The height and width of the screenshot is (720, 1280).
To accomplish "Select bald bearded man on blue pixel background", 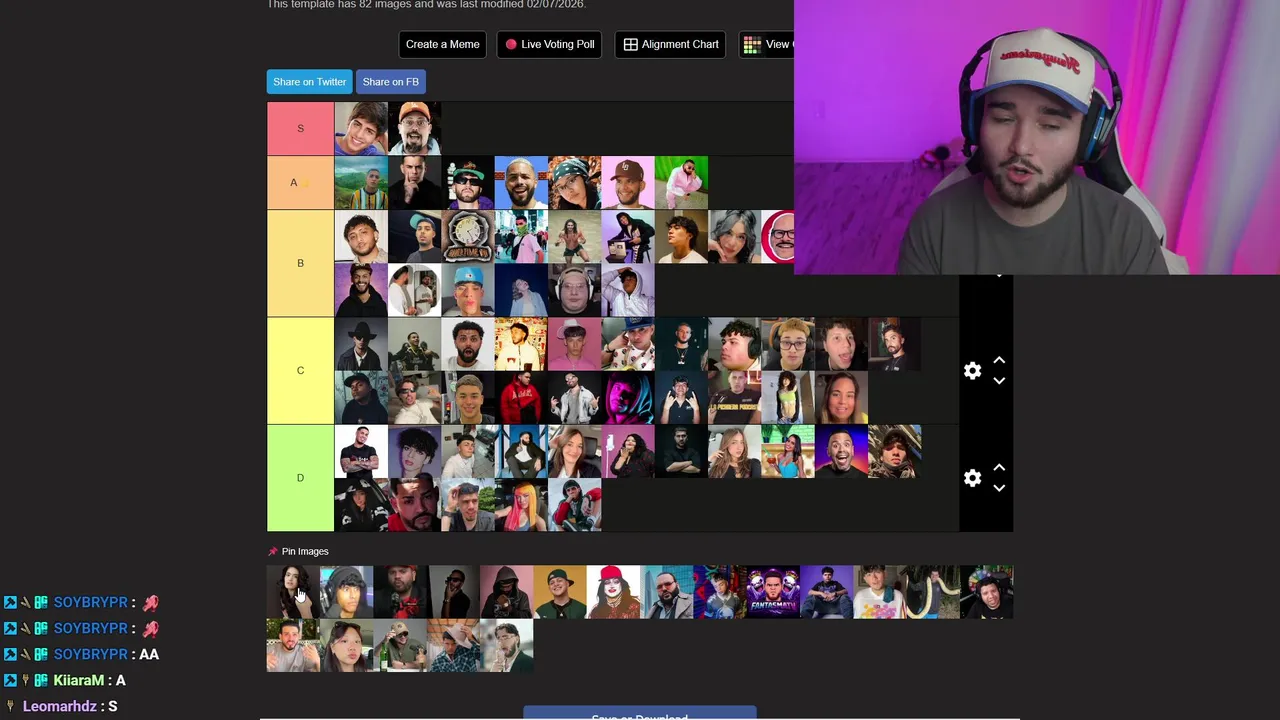I will pyautogui.click(x=521, y=182).
